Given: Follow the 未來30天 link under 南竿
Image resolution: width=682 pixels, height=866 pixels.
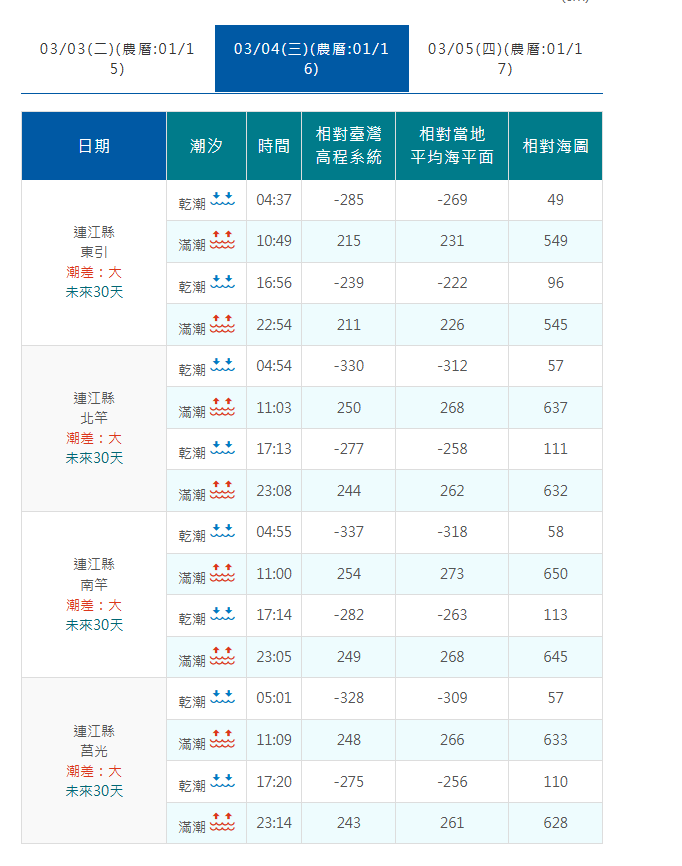Looking at the screenshot, I should pos(94,625).
